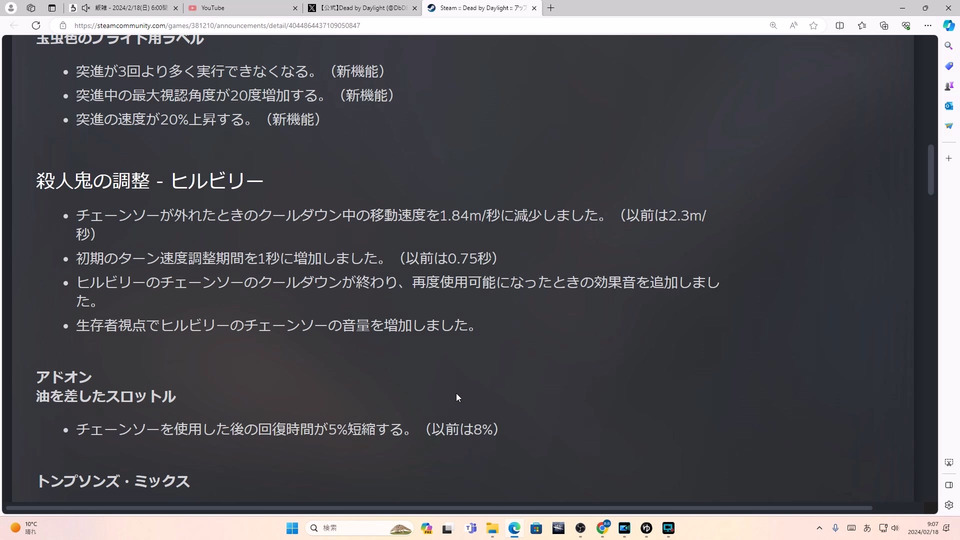Open Edge Settings and more menu
This screenshot has height=540, width=960.
(928, 26)
